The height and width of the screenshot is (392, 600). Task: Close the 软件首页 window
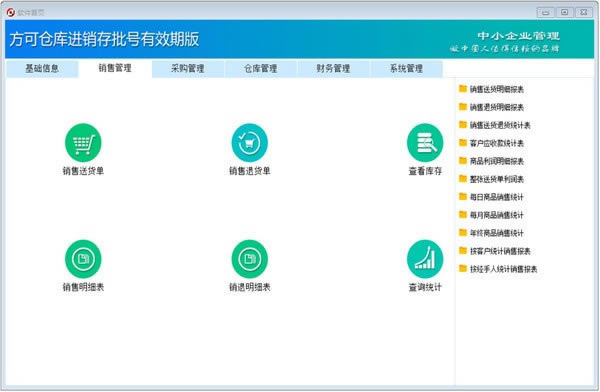584,12
